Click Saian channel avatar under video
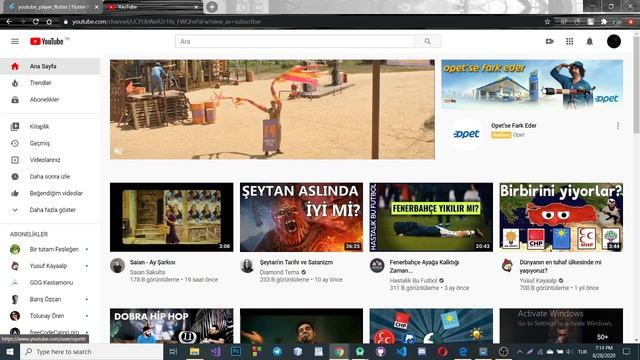Image resolution: width=640 pixels, height=360 pixels. click(118, 266)
